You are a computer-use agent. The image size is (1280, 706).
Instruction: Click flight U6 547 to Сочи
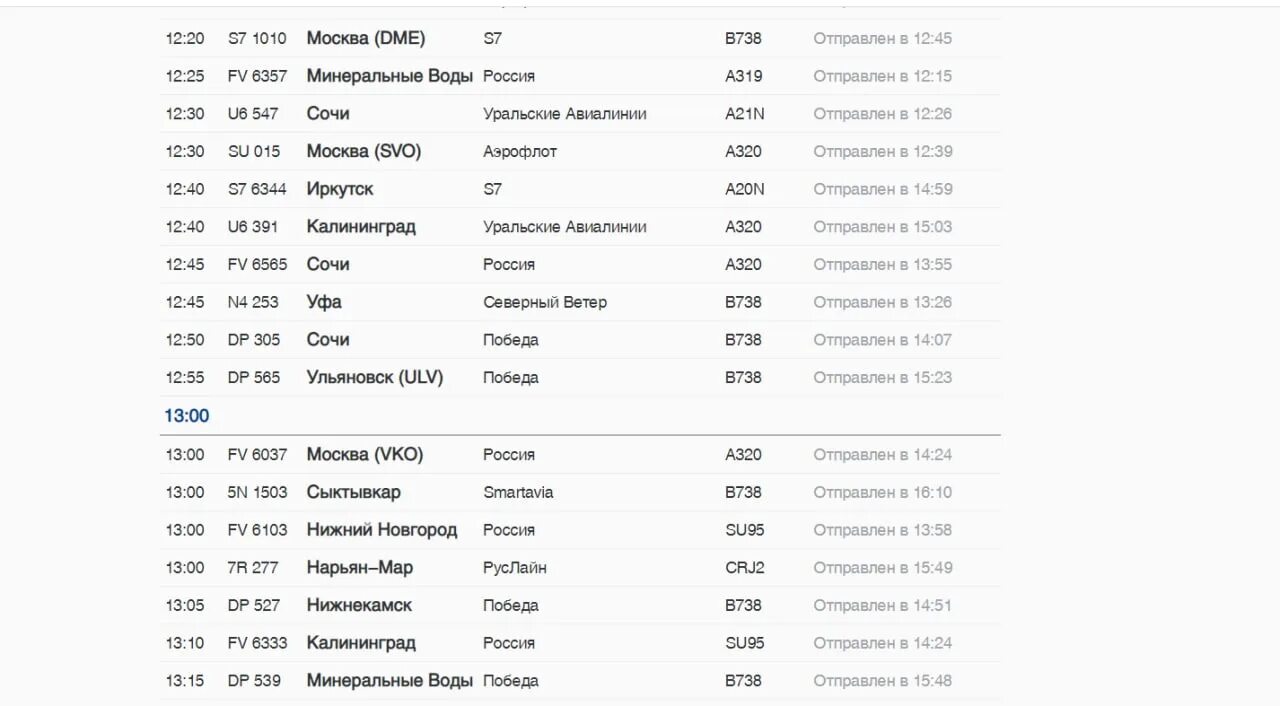[x=580, y=114]
